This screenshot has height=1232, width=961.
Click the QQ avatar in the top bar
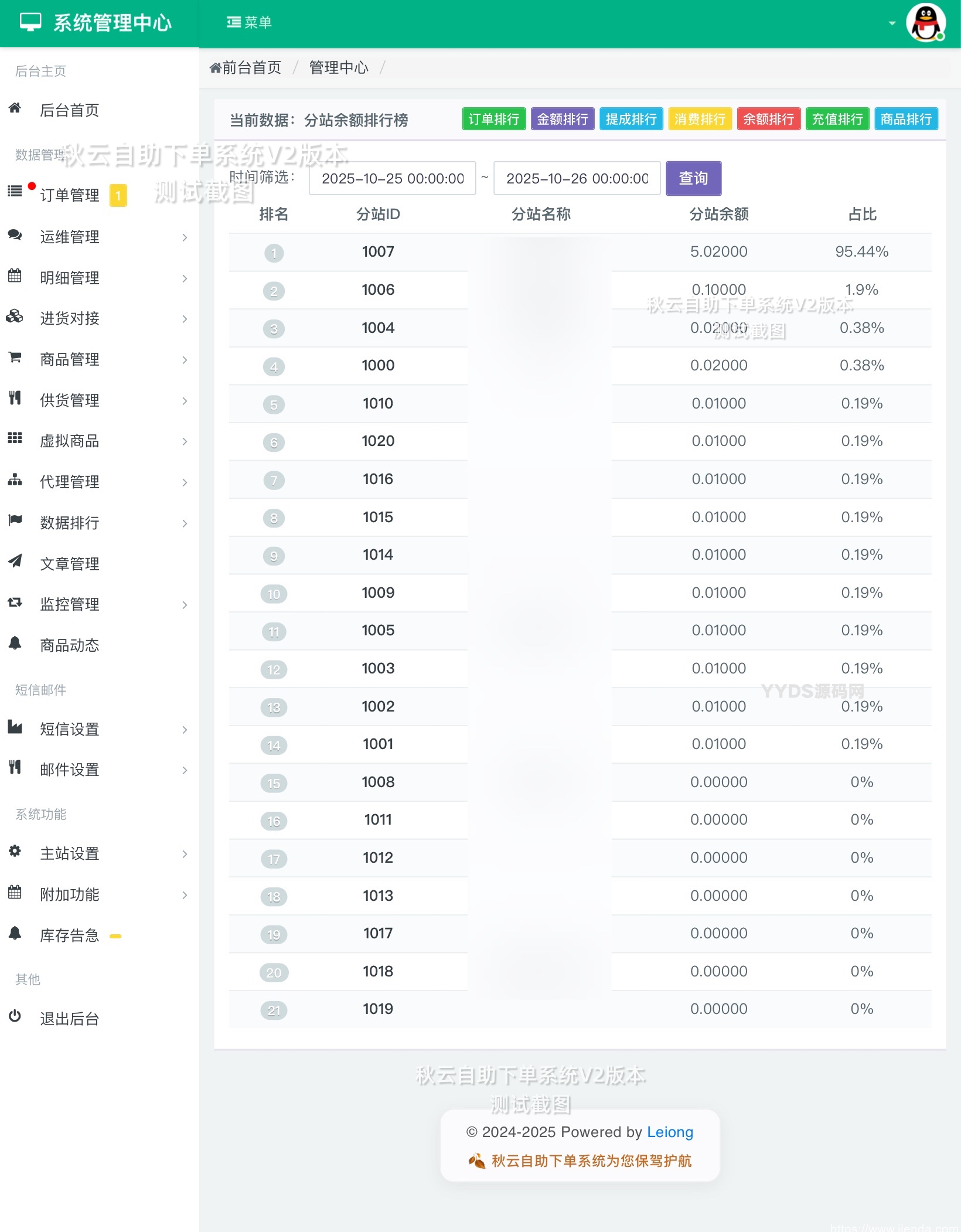click(x=926, y=23)
